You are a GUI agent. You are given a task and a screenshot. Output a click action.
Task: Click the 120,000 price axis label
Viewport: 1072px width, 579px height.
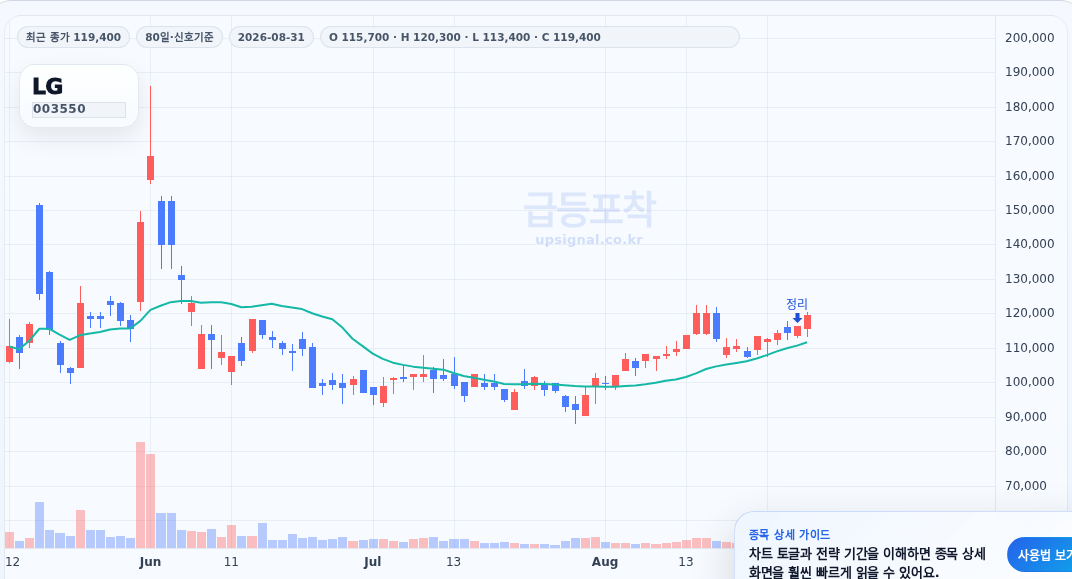point(1030,313)
